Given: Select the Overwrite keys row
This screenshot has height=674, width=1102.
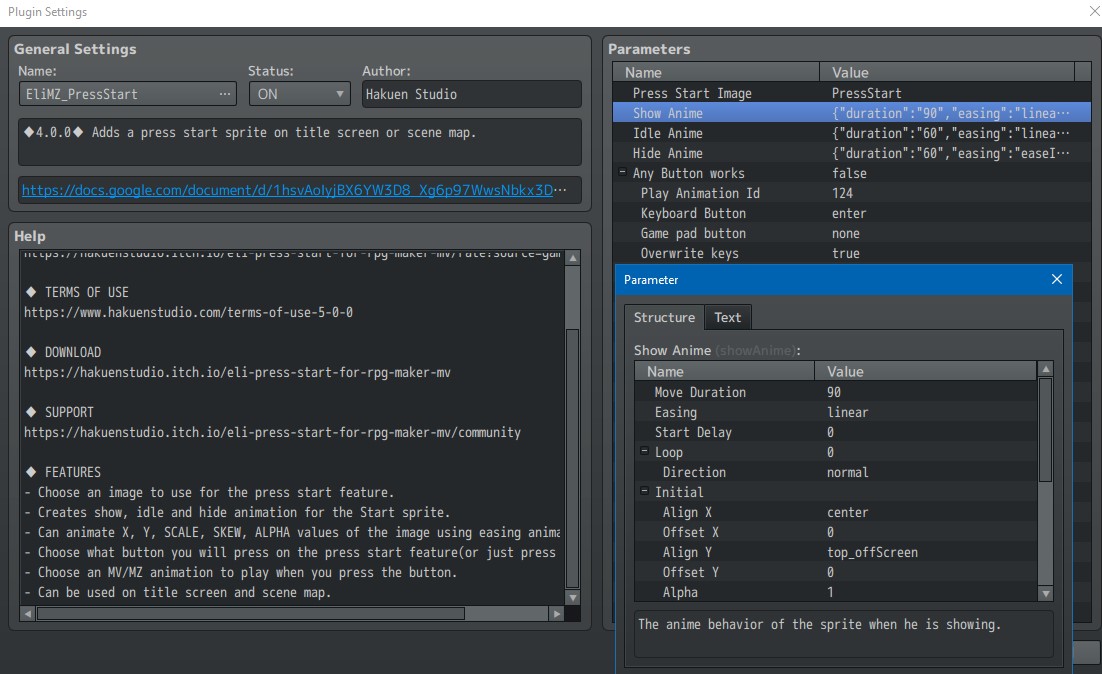Looking at the screenshot, I should tap(852, 253).
